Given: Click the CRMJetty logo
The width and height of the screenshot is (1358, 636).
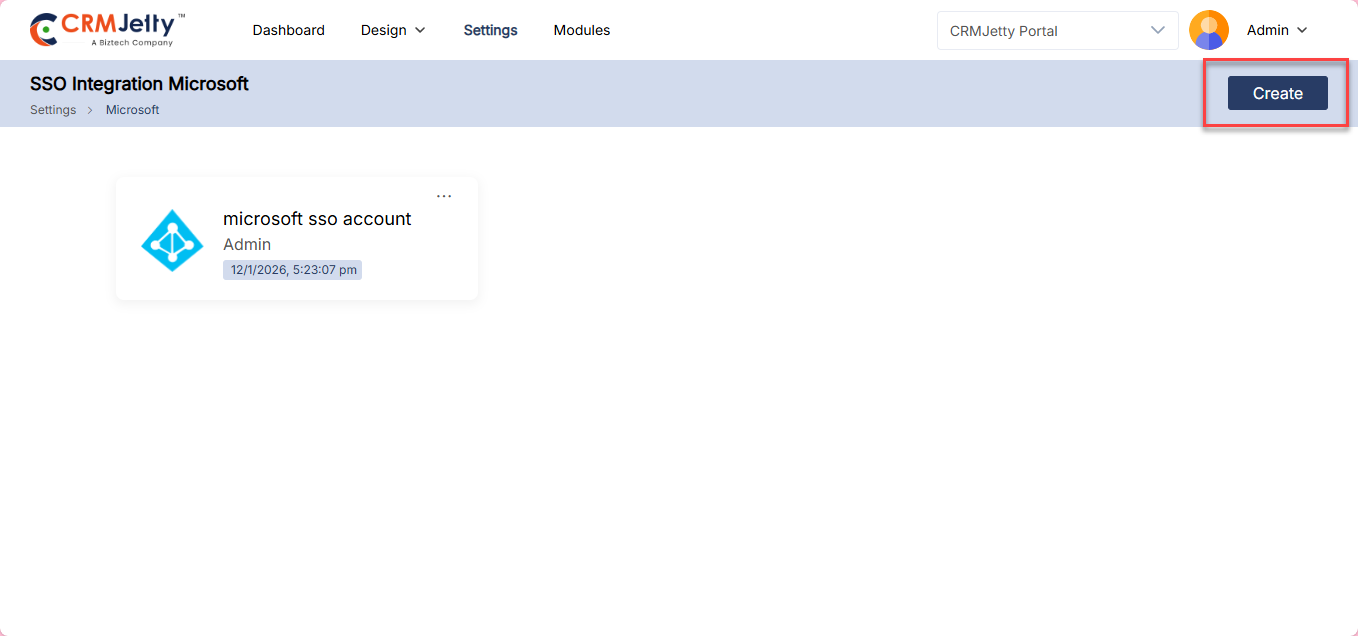Looking at the screenshot, I should click(107, 30).
